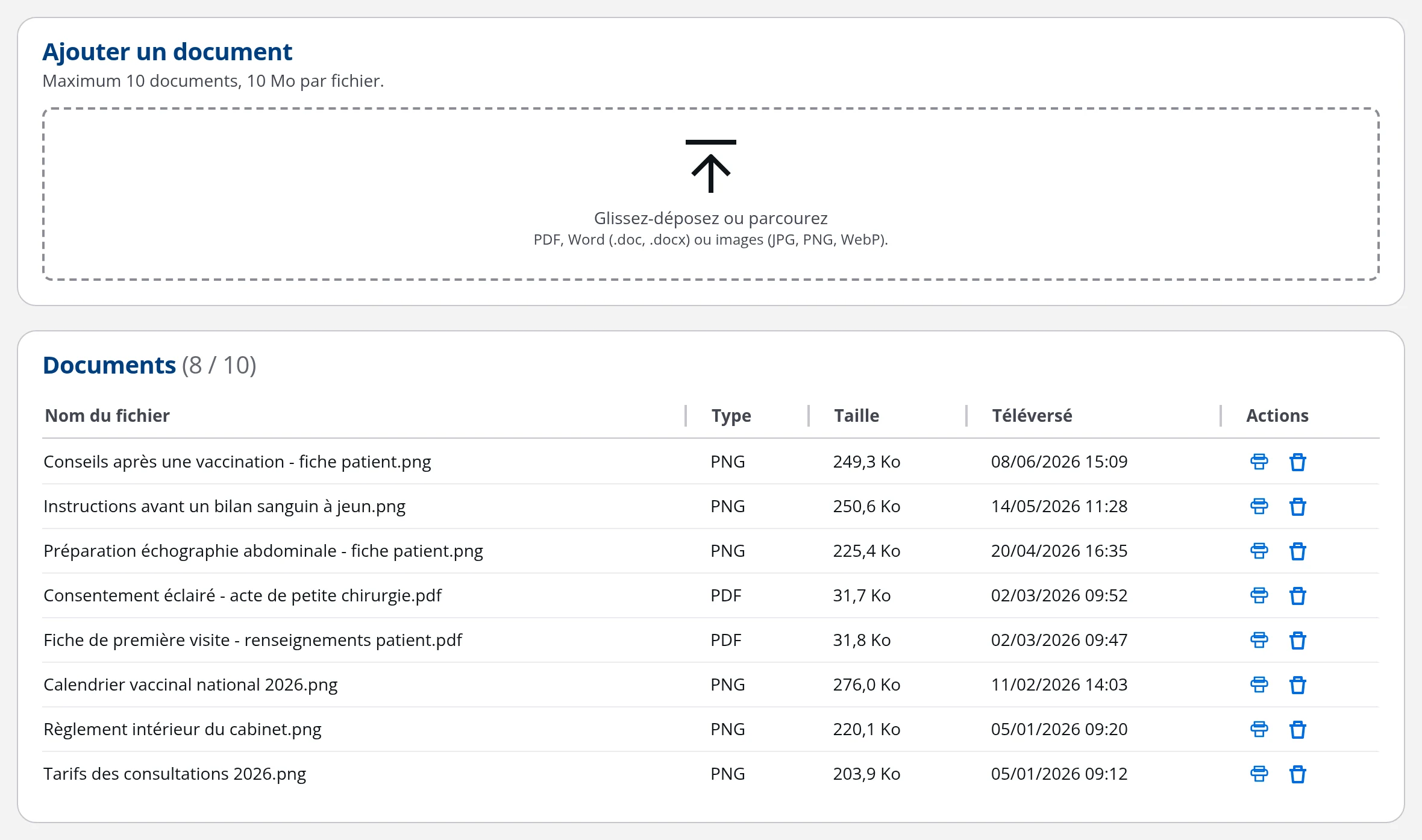The height and width of the screenshot is (840, 1422).
Task: Click upload date '02/03/2026 09:52'
Action: [1059, 595]
